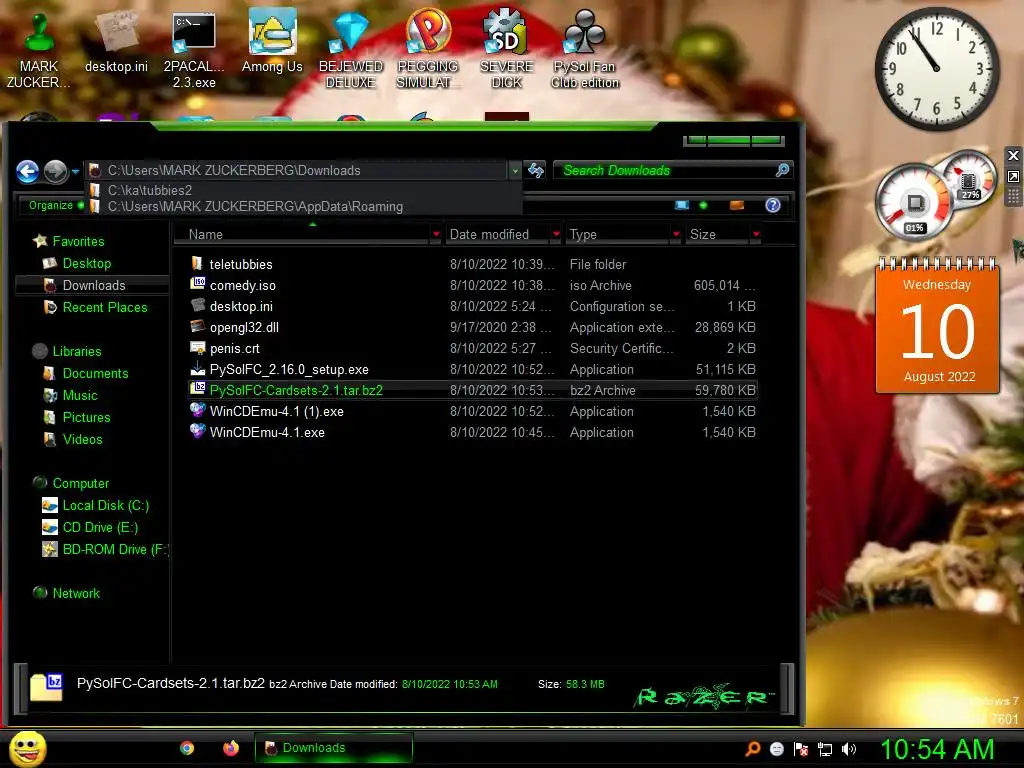
Task: Select the PySol Fan Club edition shortcut
Action: click(584, 49)
